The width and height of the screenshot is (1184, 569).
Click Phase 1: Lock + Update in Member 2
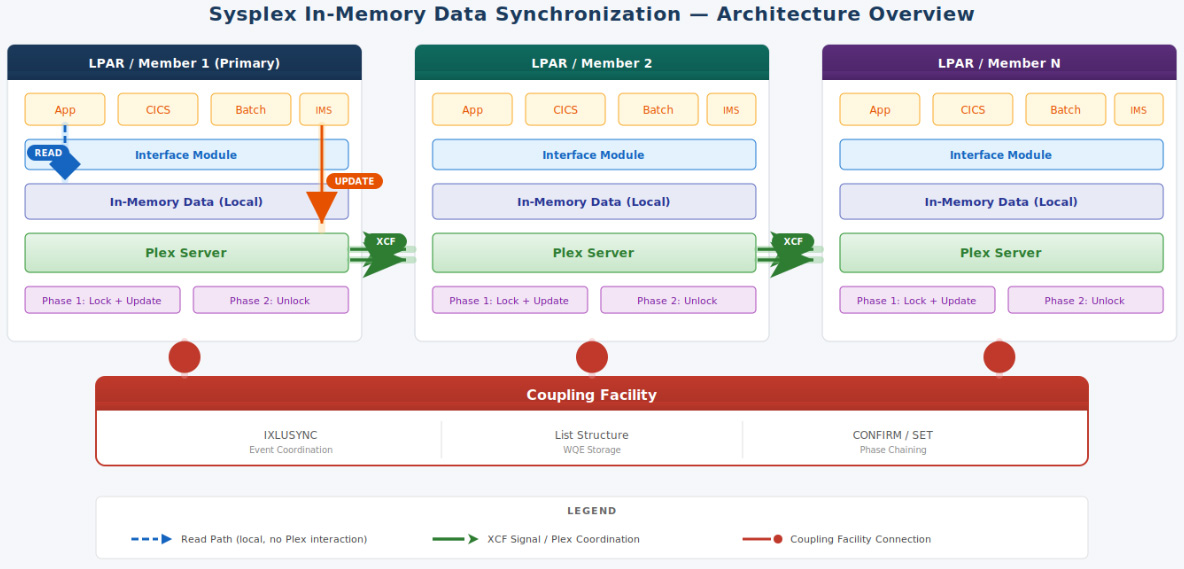[x=510, y=300]
